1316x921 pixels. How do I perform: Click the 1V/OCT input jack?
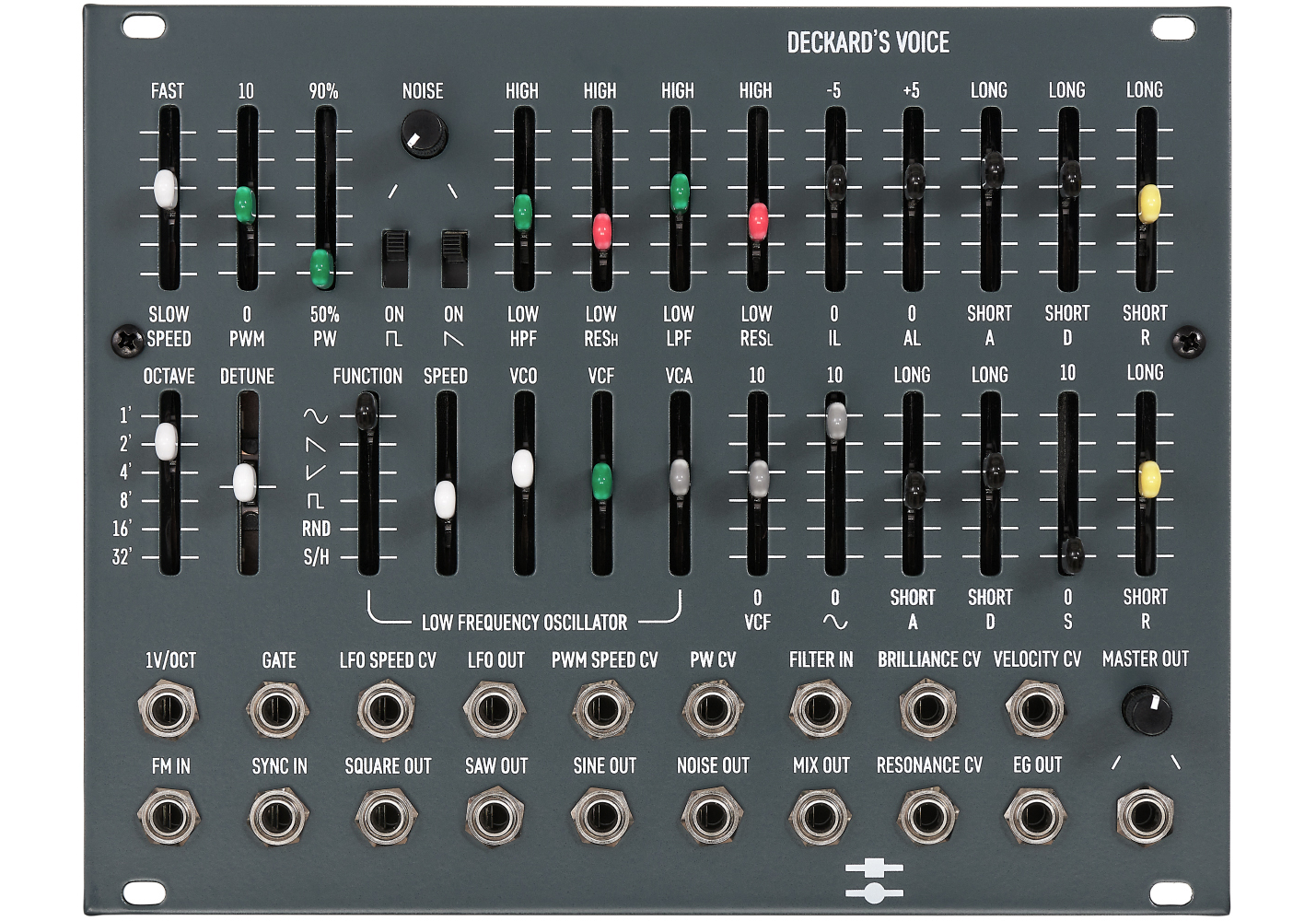point(169,709)
